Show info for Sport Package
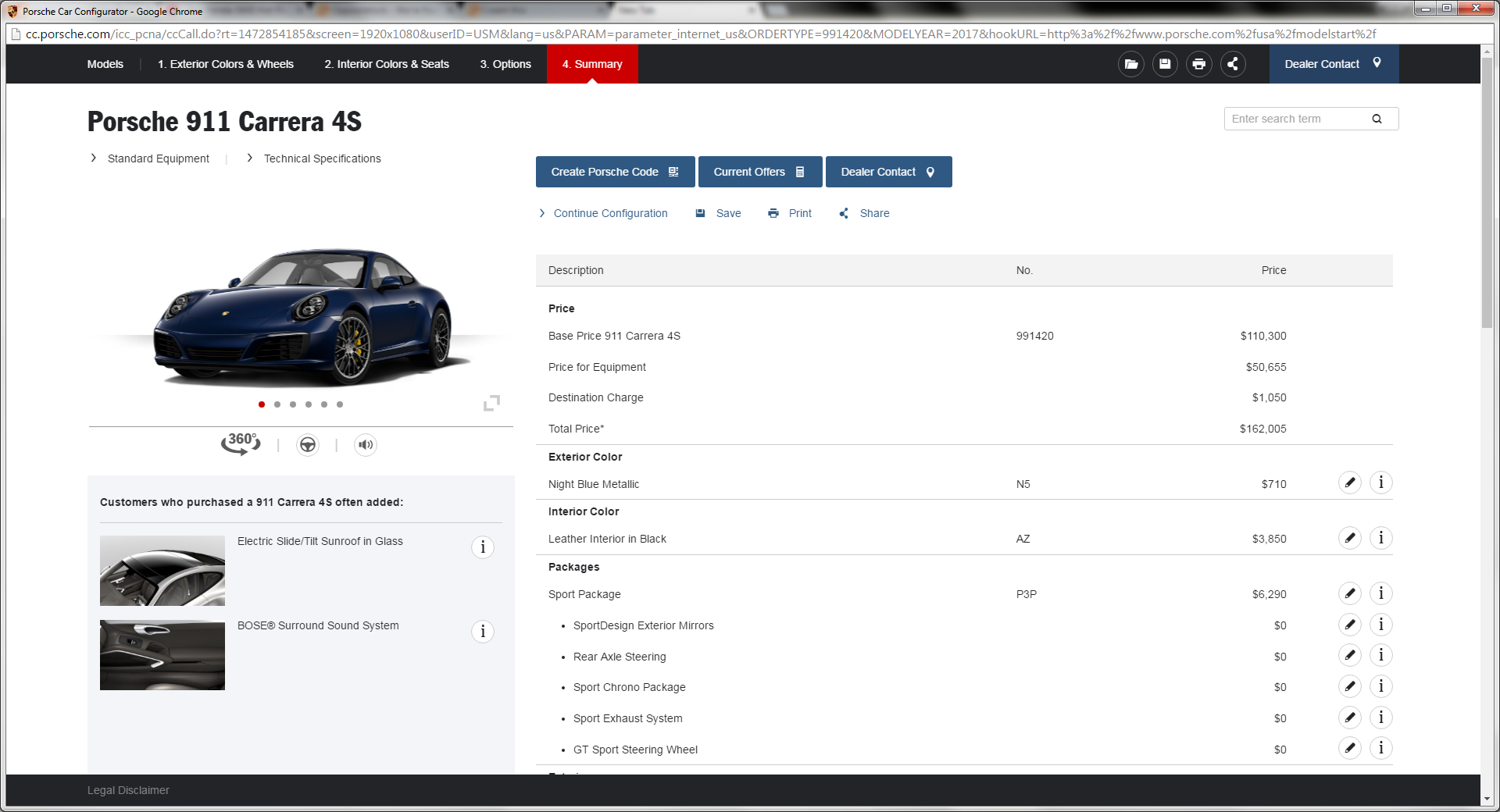This screenshot has height=812, width=1500. 1381,593
